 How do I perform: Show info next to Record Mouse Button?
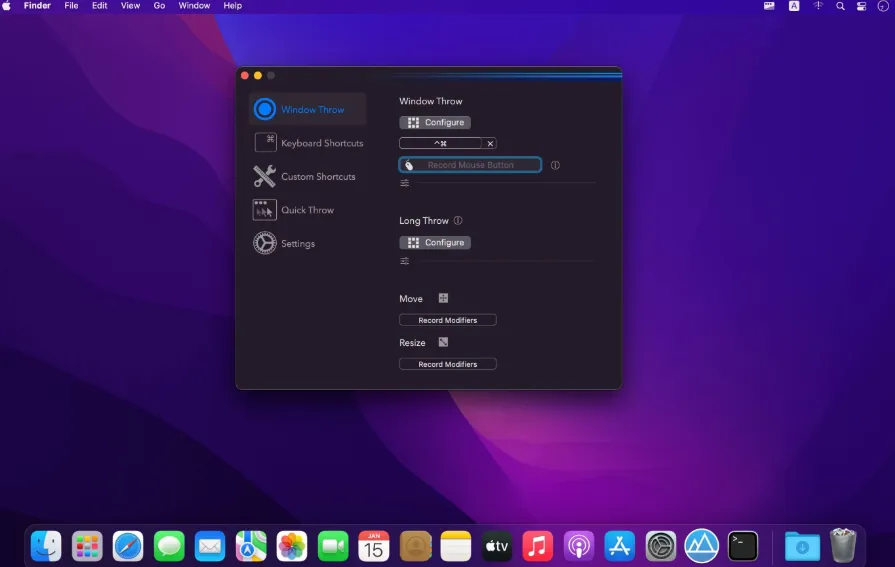click(x=555, y=165)
